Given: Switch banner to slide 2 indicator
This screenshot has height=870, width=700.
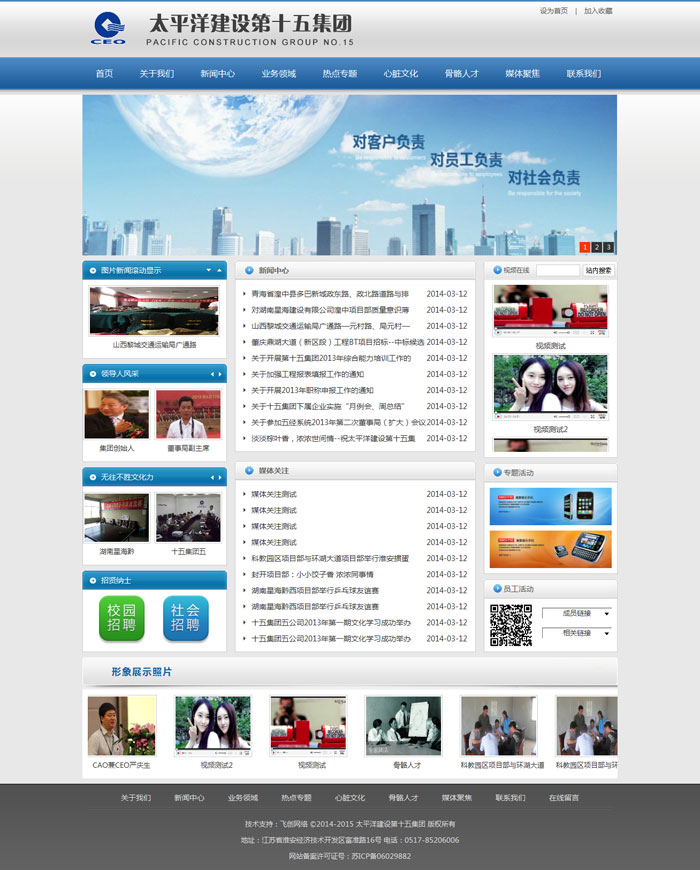Looking at the screenshot, I should [x=597, y=247].
